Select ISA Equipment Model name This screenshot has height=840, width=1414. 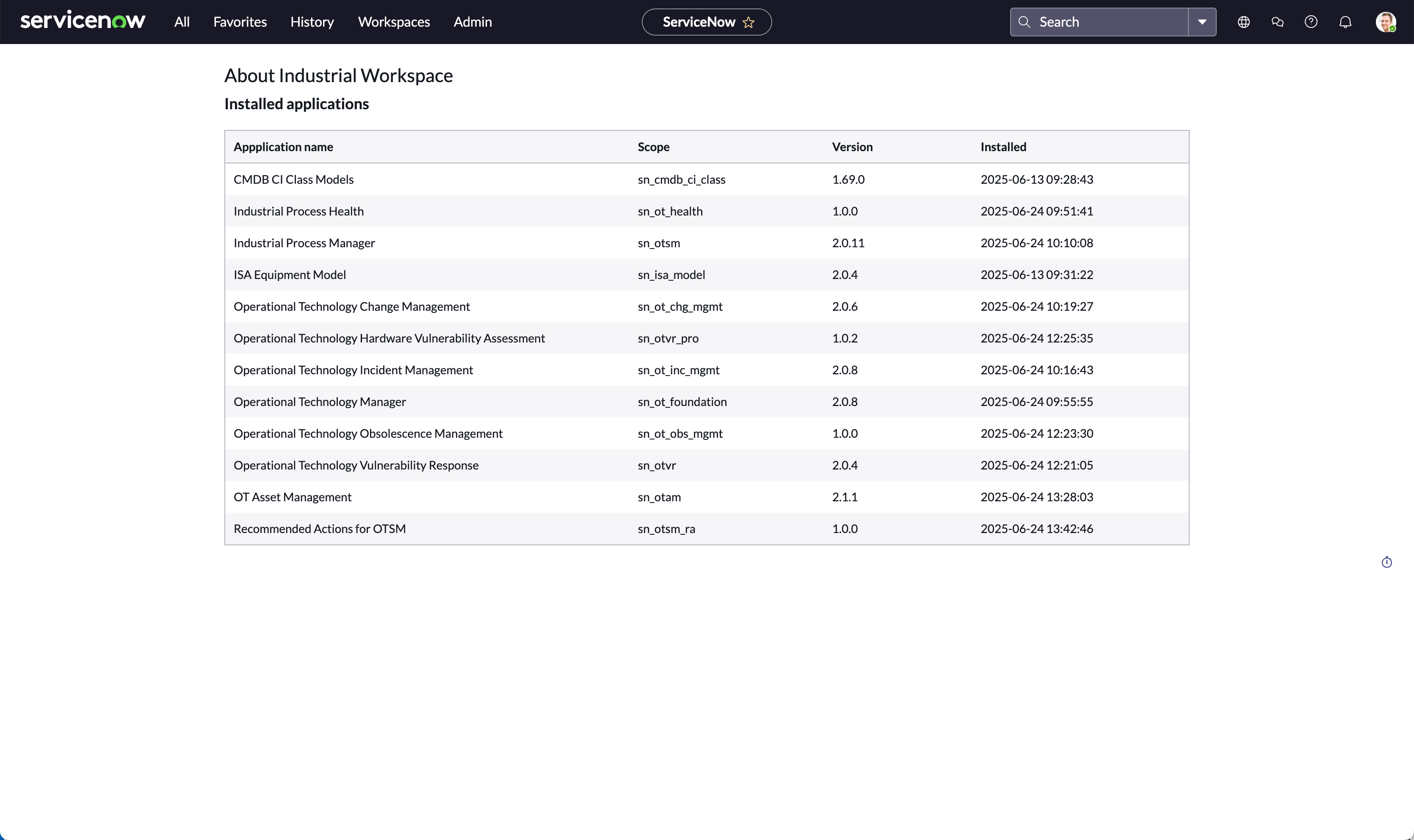(290, 274)
